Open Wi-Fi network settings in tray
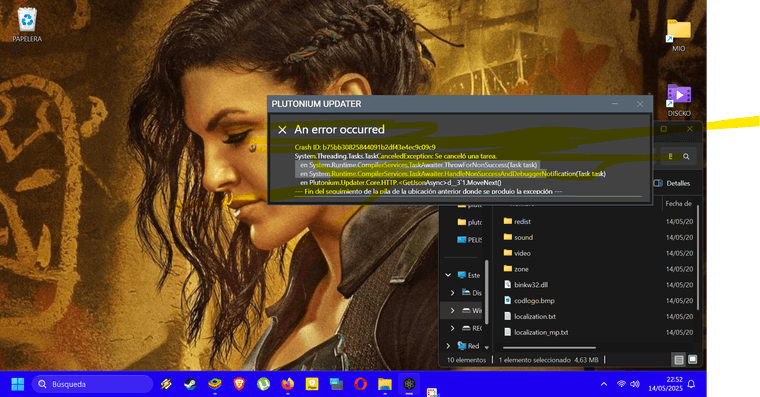760x397 pixels. pos(621,384)
